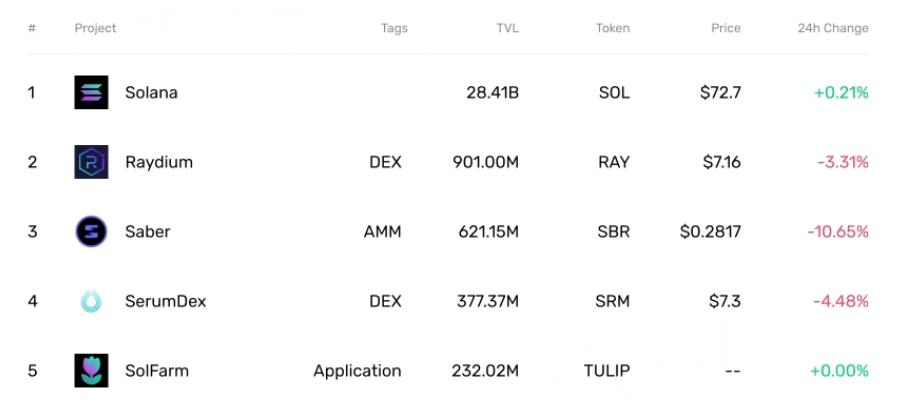Screen dimensions: 904x405
Task: Click the Tags column header
Action: coord(394,28)
